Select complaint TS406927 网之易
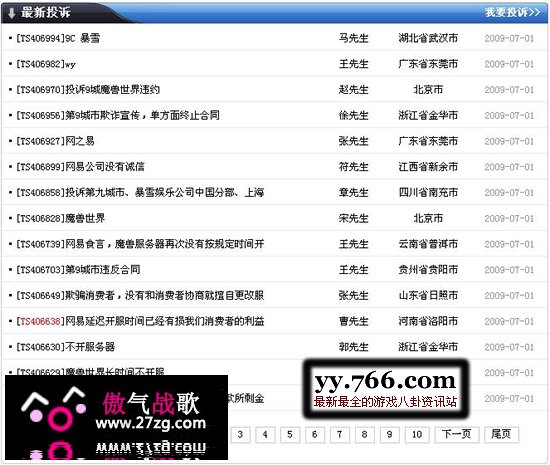550x465 pixels. pos(55,141)
